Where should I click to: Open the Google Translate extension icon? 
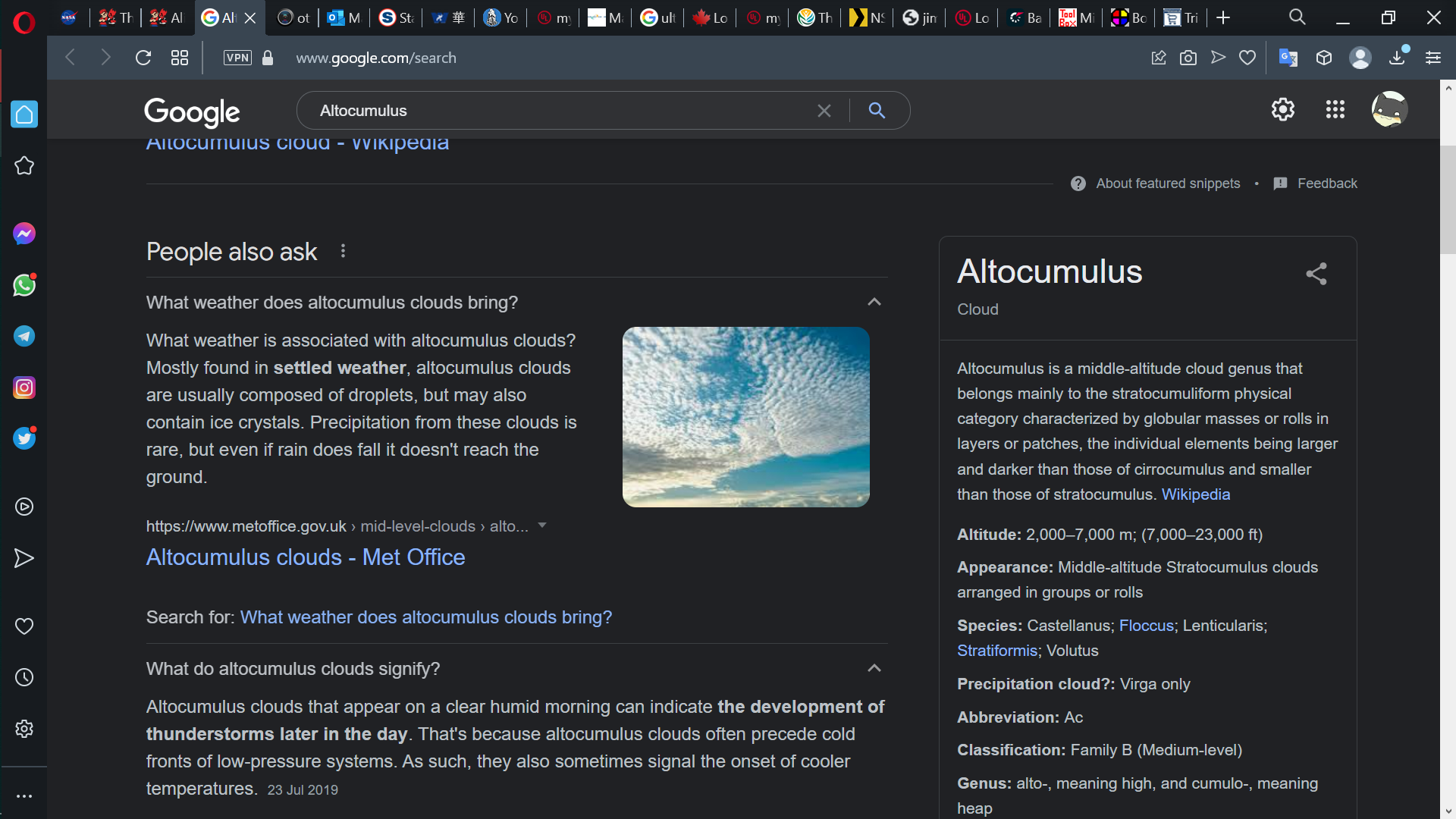pos(1288,58)
